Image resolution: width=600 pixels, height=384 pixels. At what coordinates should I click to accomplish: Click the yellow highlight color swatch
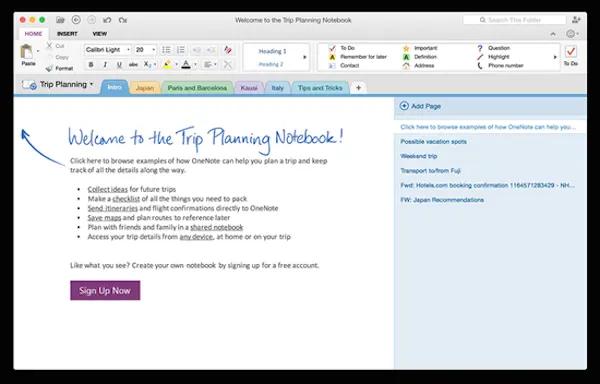(x=167, y=65)
